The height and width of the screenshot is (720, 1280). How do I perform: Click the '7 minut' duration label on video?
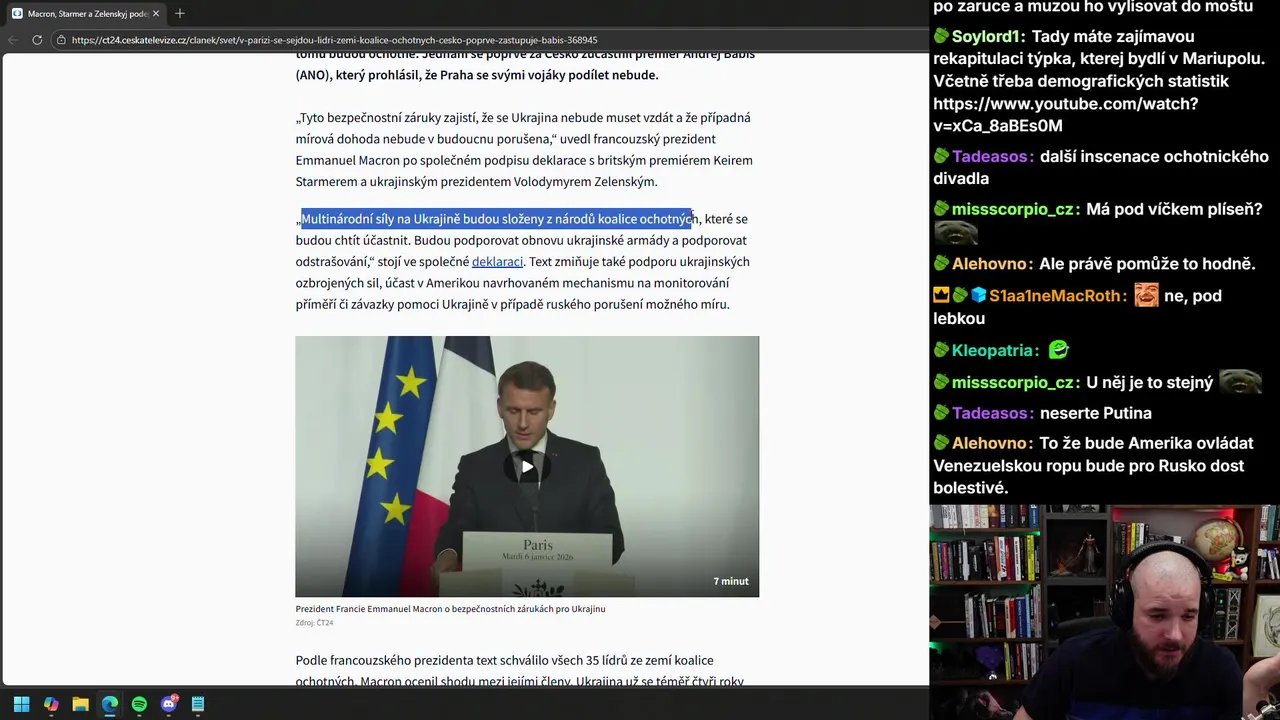tap(731, 581)
